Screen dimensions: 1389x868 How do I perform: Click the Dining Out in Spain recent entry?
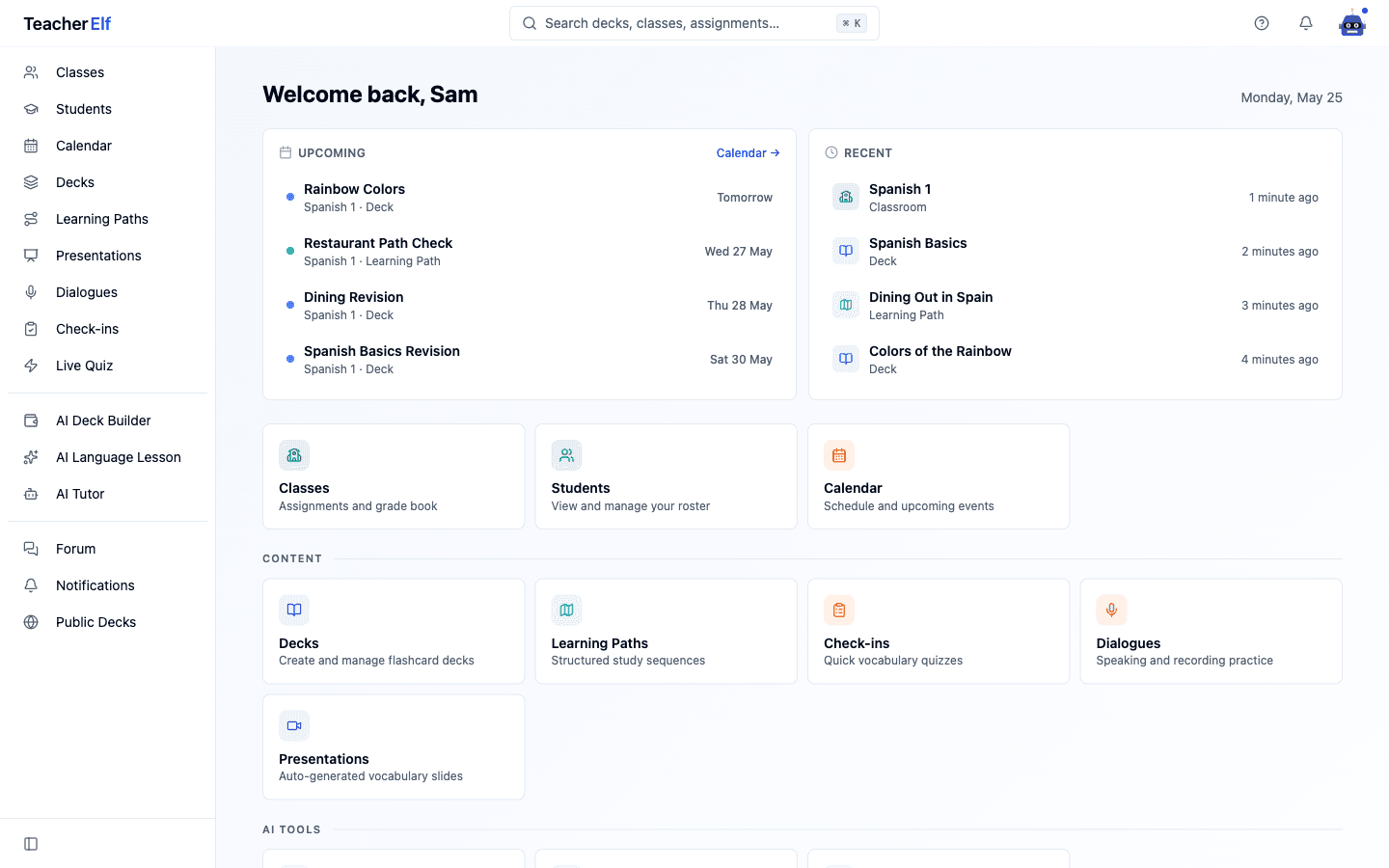click(x=1076, y=305)
